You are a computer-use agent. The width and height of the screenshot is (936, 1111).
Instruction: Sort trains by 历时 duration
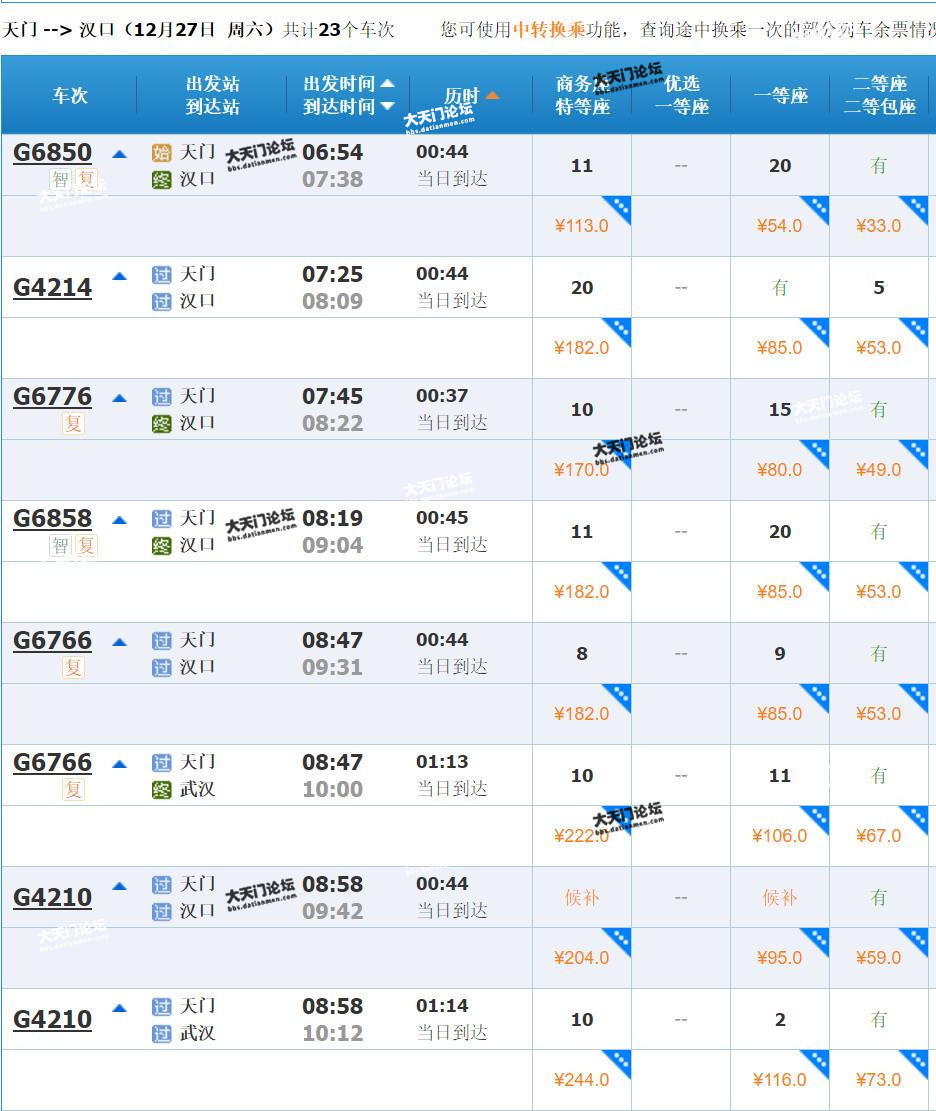pyautogui.click(x=471, y=96)
